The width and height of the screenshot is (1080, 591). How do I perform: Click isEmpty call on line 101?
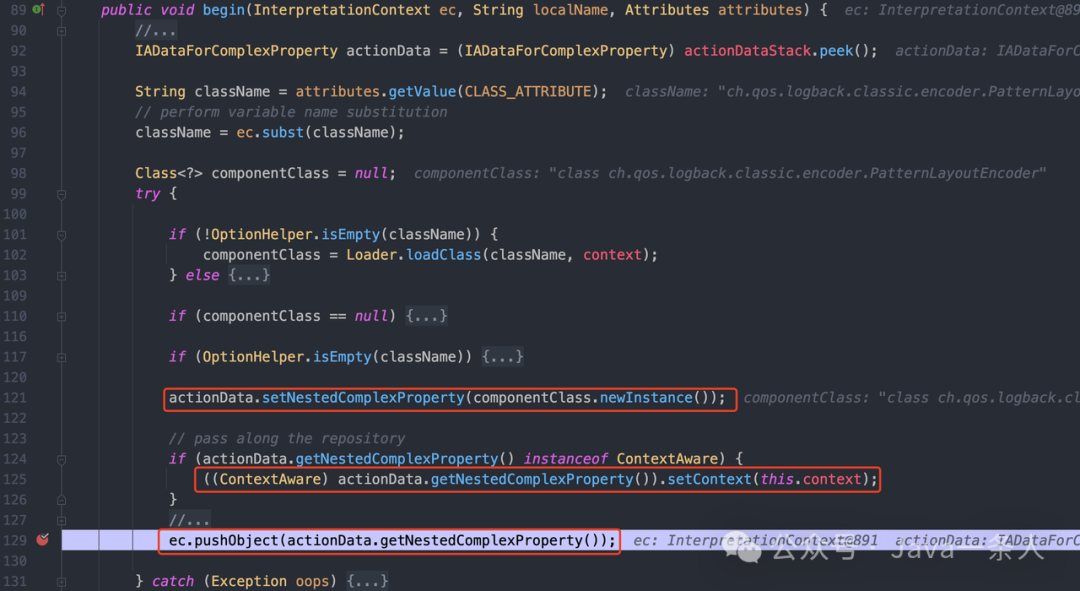(351, 235)
